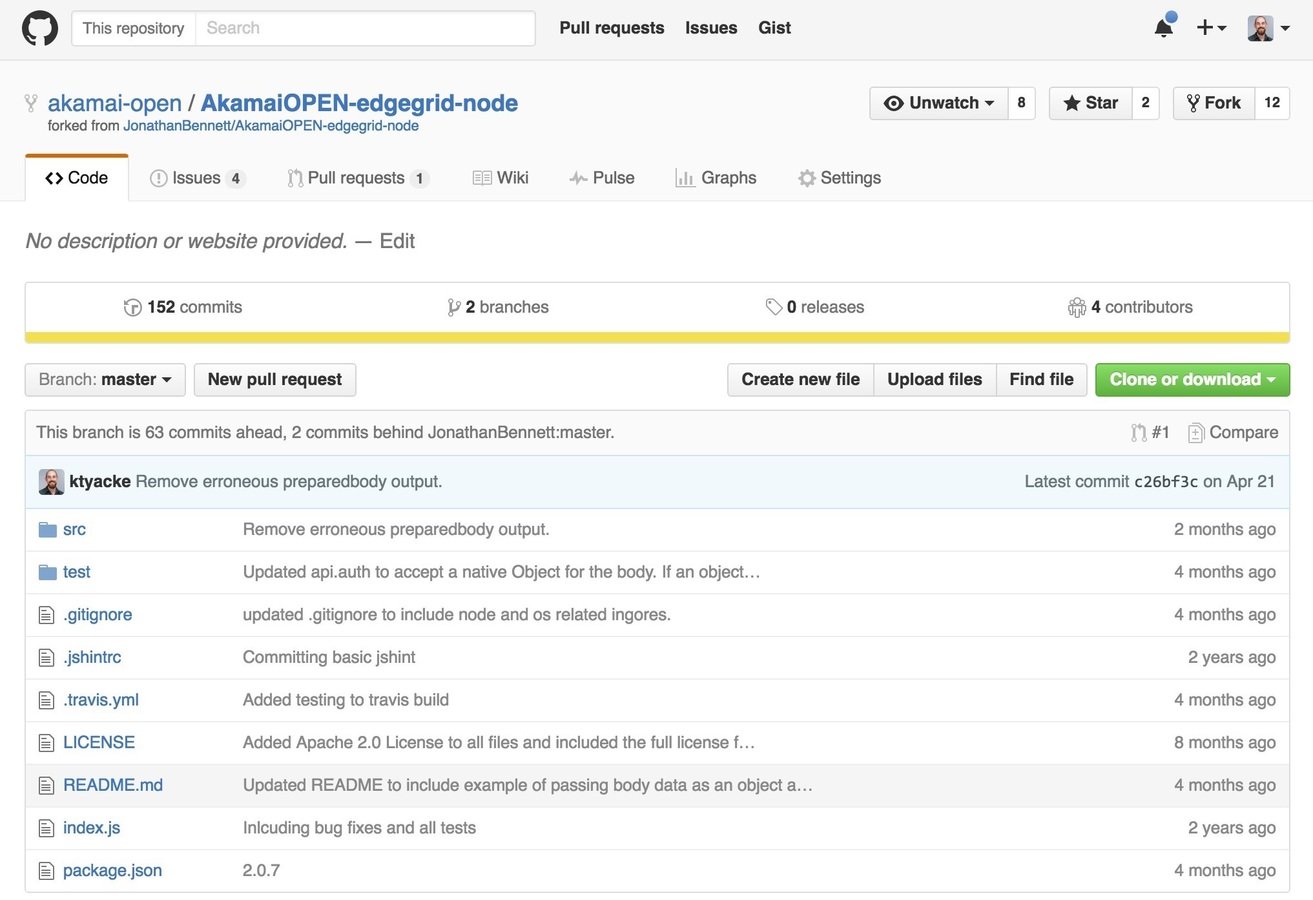
Task: Open commit 'Committing basic jshint'
Action: [329, 657]
